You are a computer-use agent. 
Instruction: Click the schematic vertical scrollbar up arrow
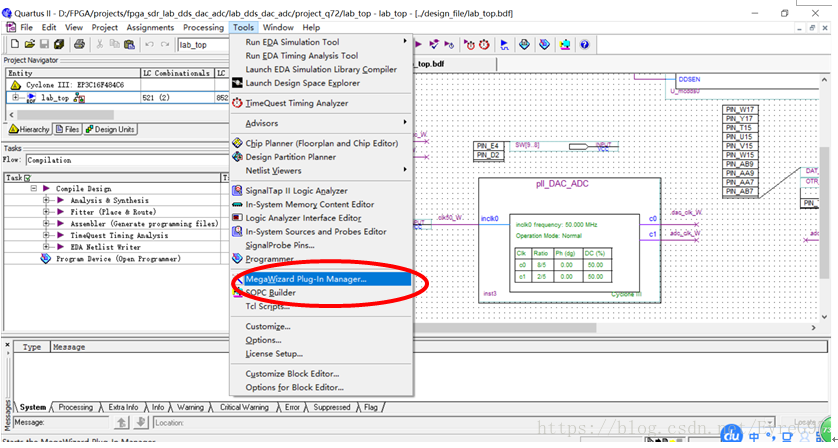click(825, 80)
